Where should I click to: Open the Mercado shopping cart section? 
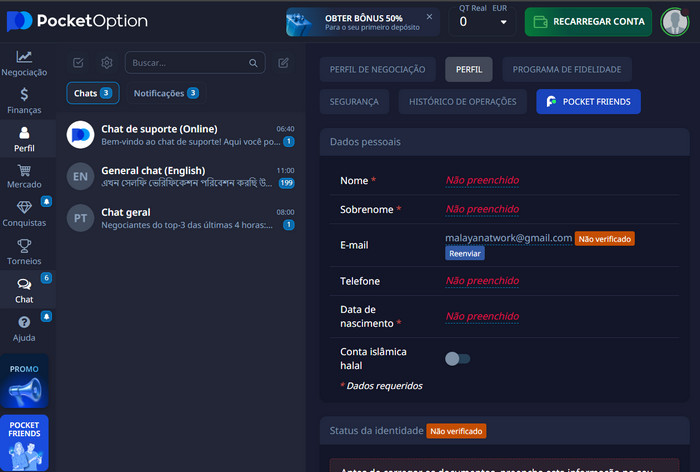coord(24,176)
